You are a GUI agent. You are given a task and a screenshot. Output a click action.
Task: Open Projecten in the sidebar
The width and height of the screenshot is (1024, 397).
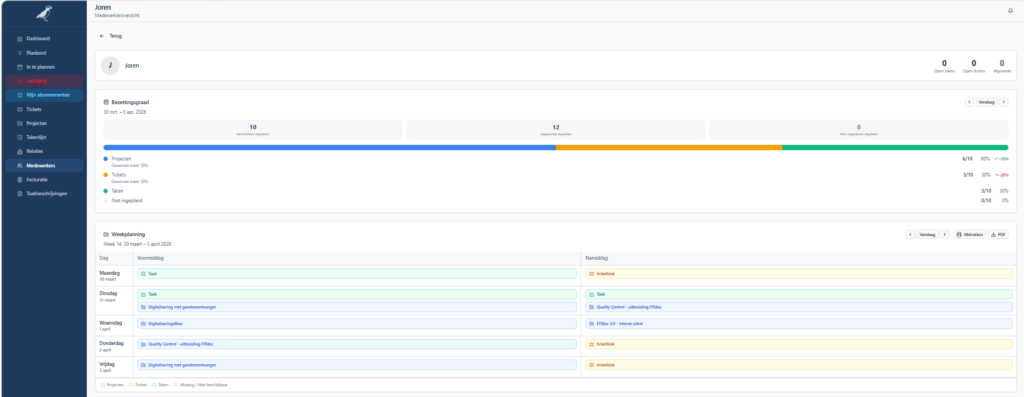44,123
